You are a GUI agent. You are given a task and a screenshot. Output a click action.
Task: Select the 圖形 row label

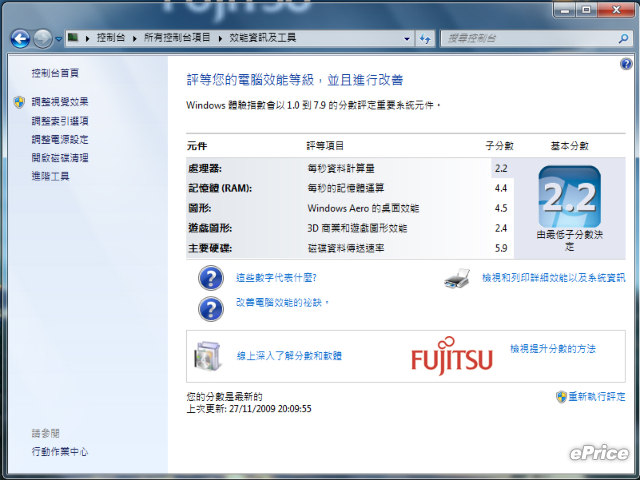click(200, 208)
